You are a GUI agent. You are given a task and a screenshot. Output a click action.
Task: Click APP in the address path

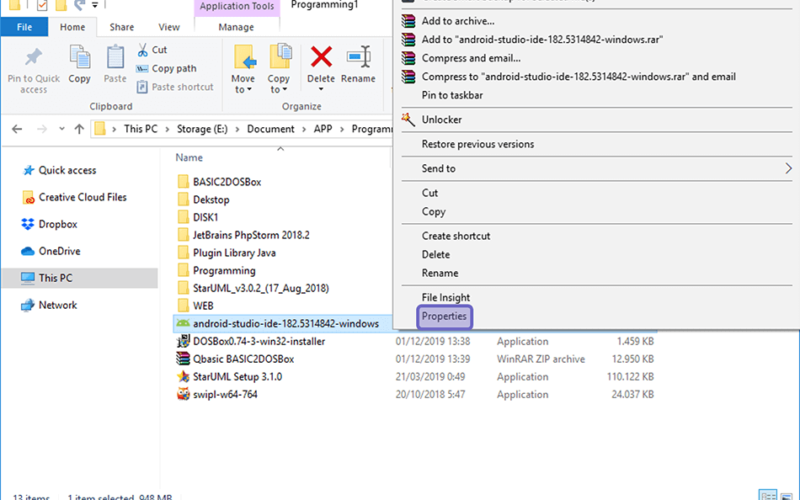click(x=323, y=129)
